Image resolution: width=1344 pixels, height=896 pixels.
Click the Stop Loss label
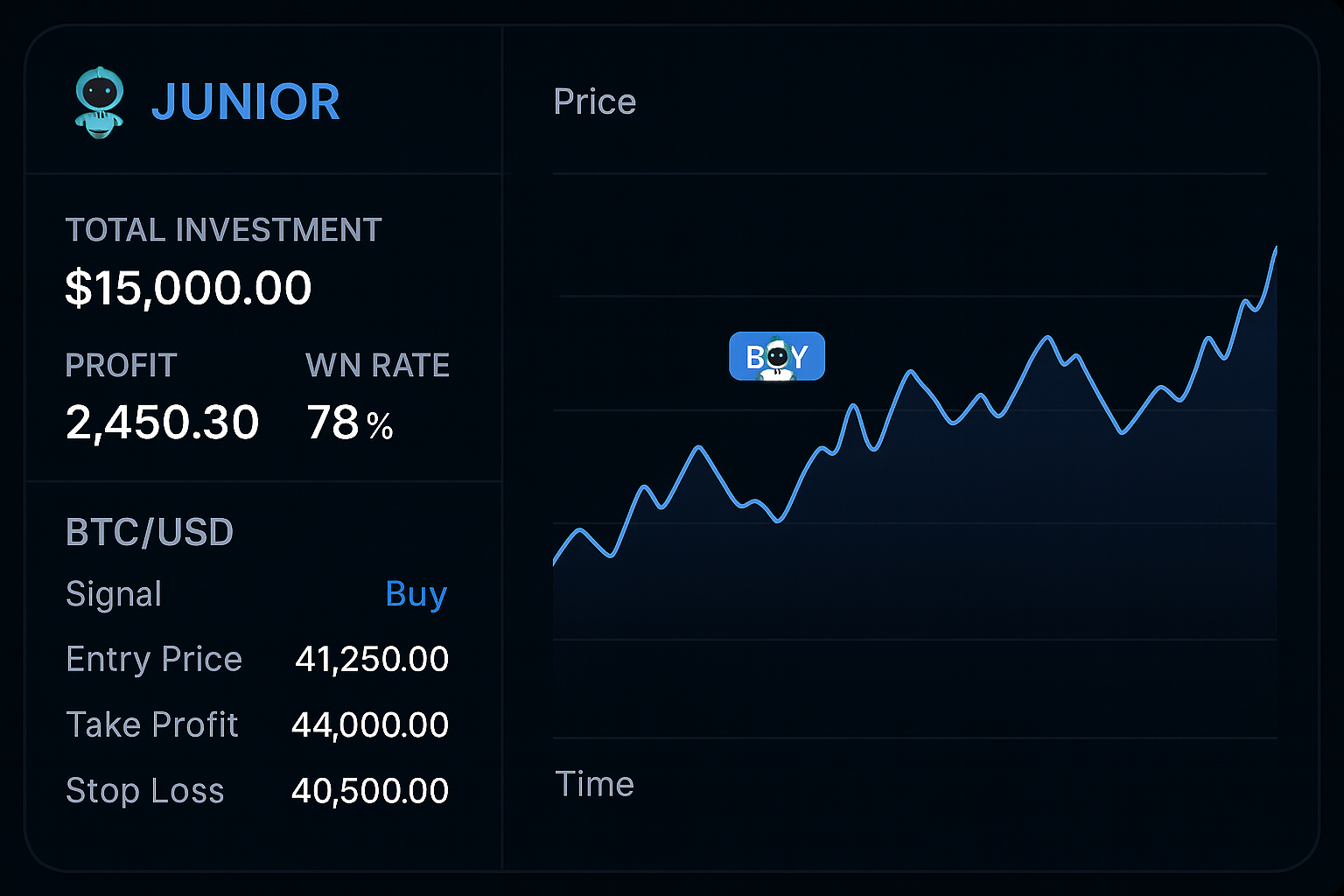(x=145, y=791)
